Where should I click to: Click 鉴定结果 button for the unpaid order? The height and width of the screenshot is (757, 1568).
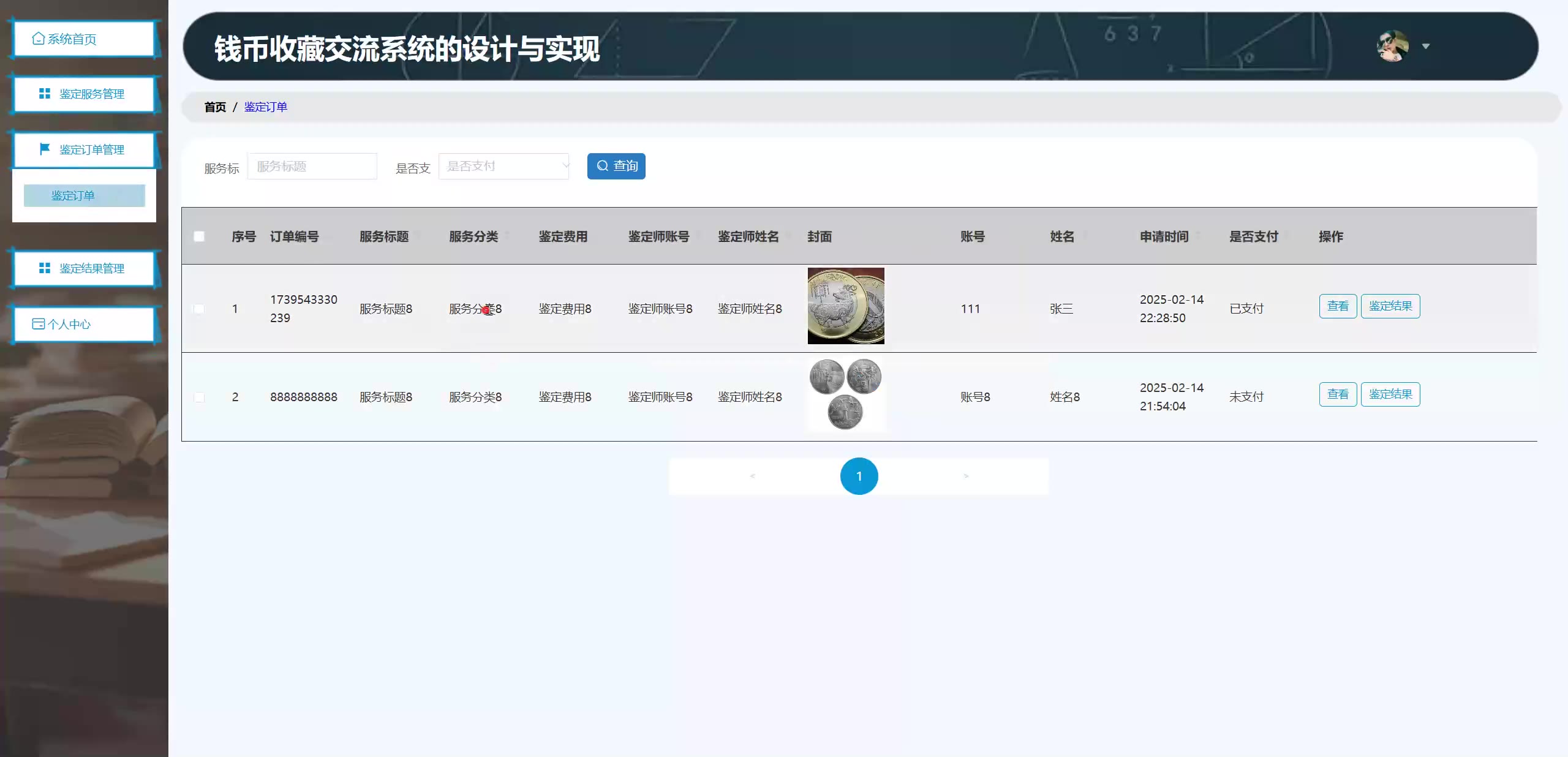[1390, 394]
